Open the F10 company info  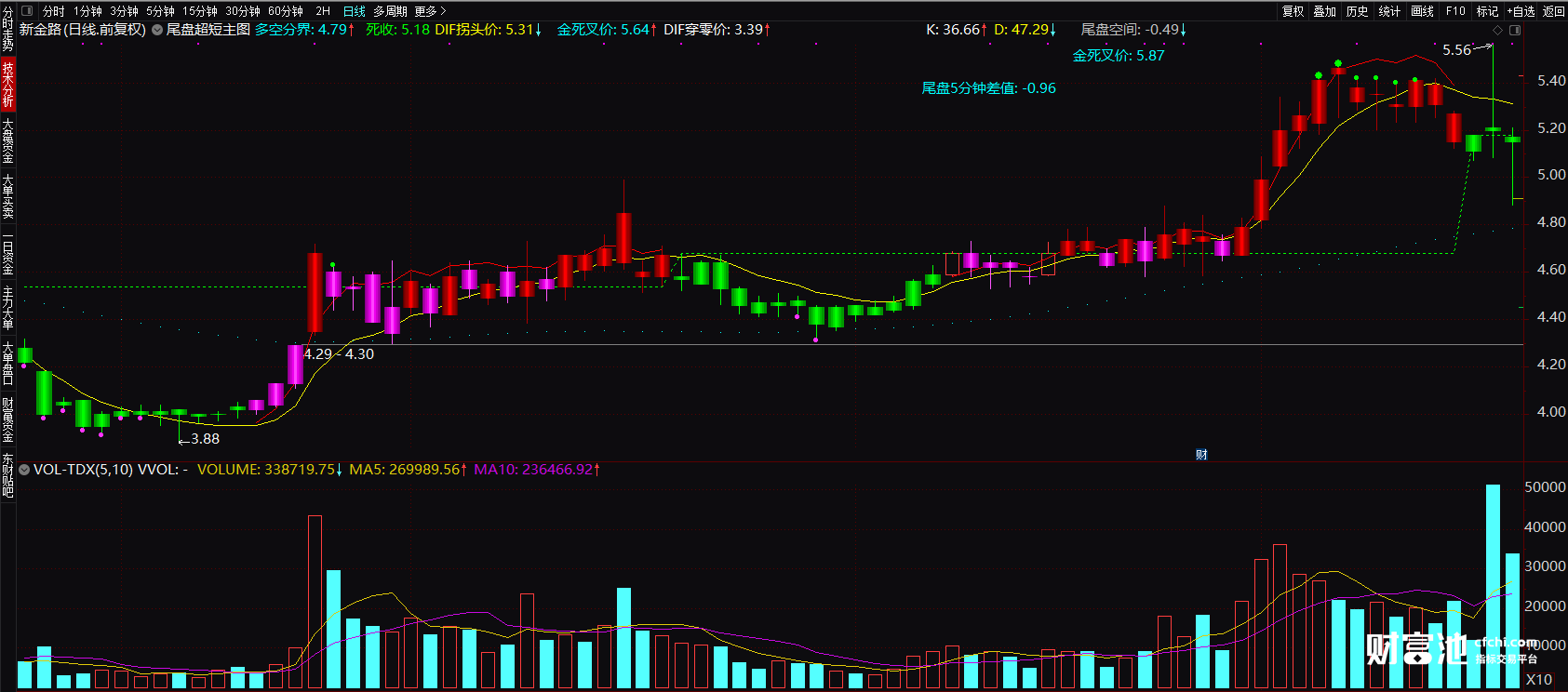[1455, 11]
